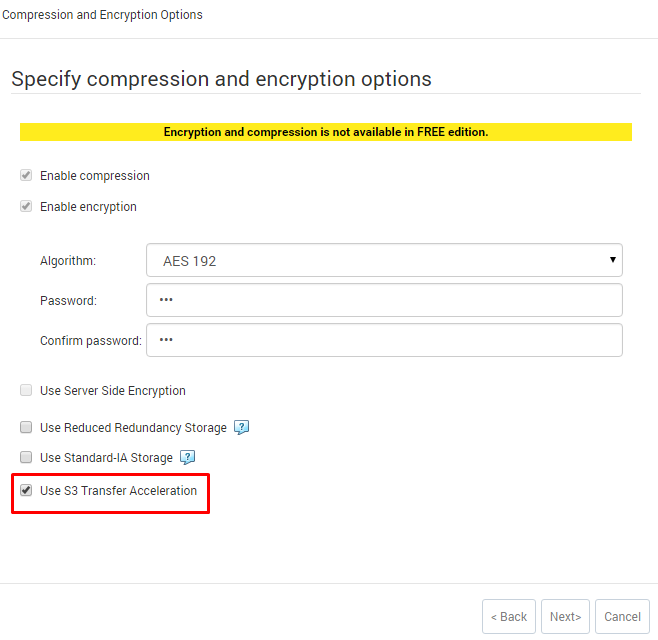
Task: Enable Use Server Side Encryption
Action: pyautogui.click(x=26, y=390)
